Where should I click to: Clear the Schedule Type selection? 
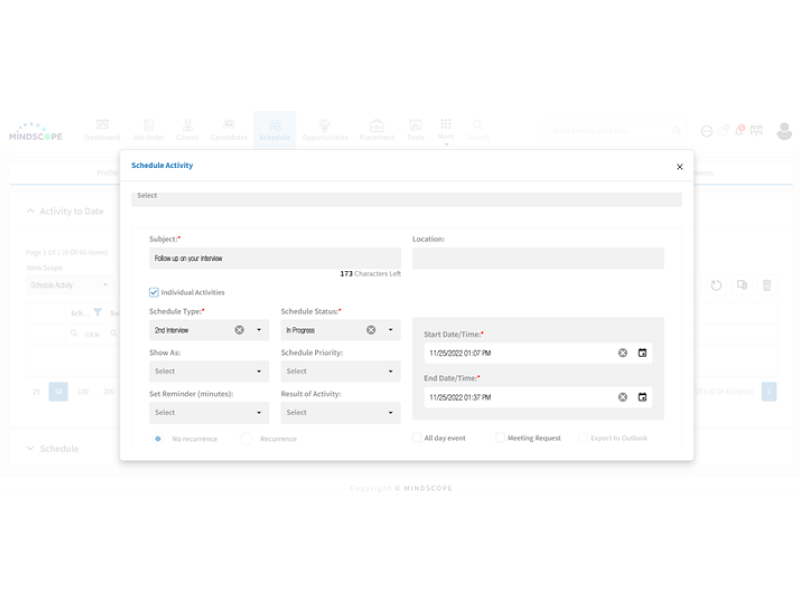pyautogui.click(x=237, y=330)
